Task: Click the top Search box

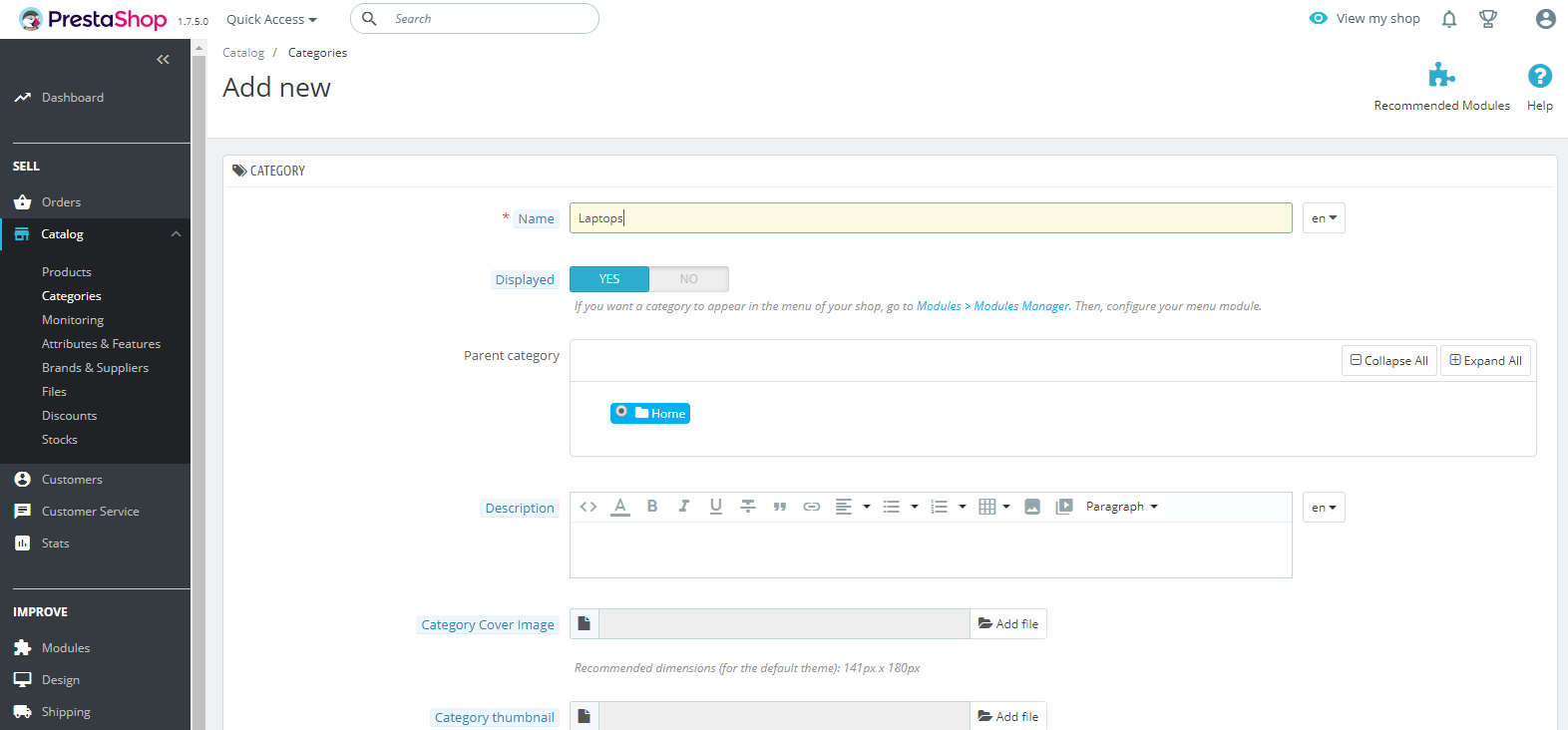Action: click(x=475, y=19)
